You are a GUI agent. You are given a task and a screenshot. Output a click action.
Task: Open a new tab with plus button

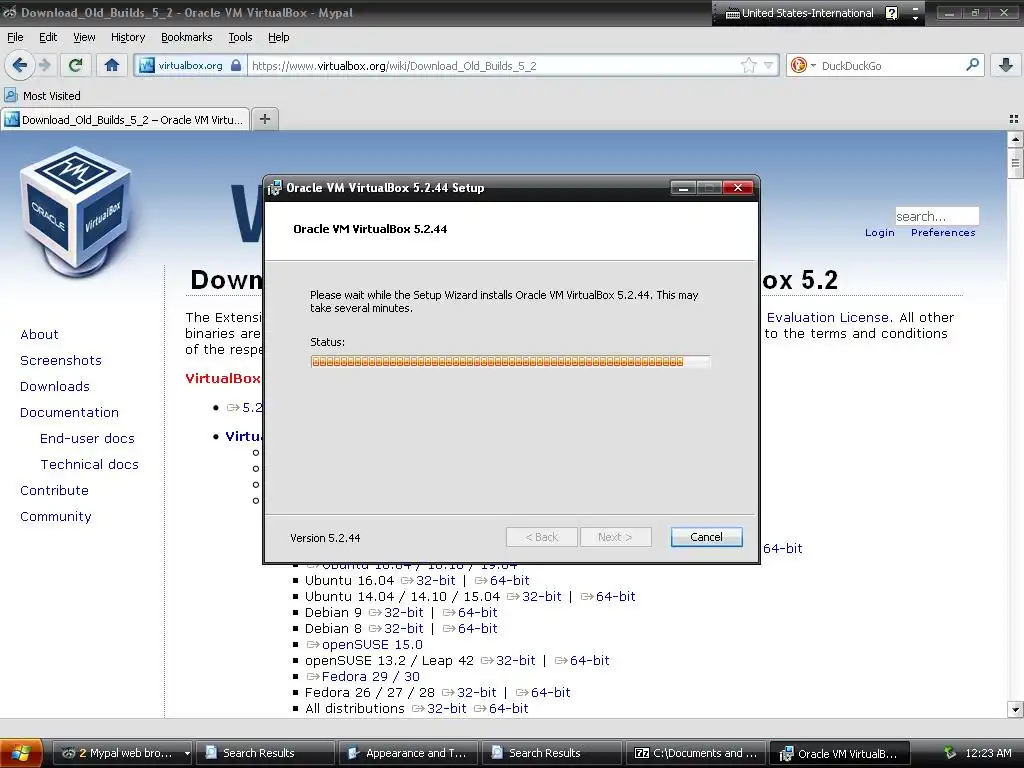coord(264,119)
